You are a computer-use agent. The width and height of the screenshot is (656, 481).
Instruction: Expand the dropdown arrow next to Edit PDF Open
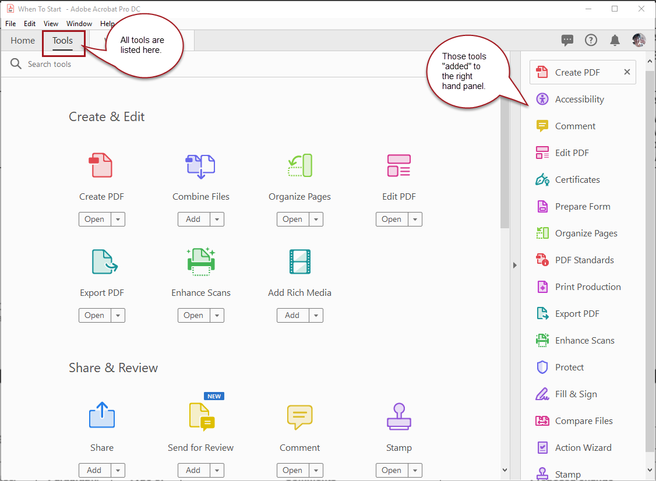pyautogui.click(x=415, y=219)
